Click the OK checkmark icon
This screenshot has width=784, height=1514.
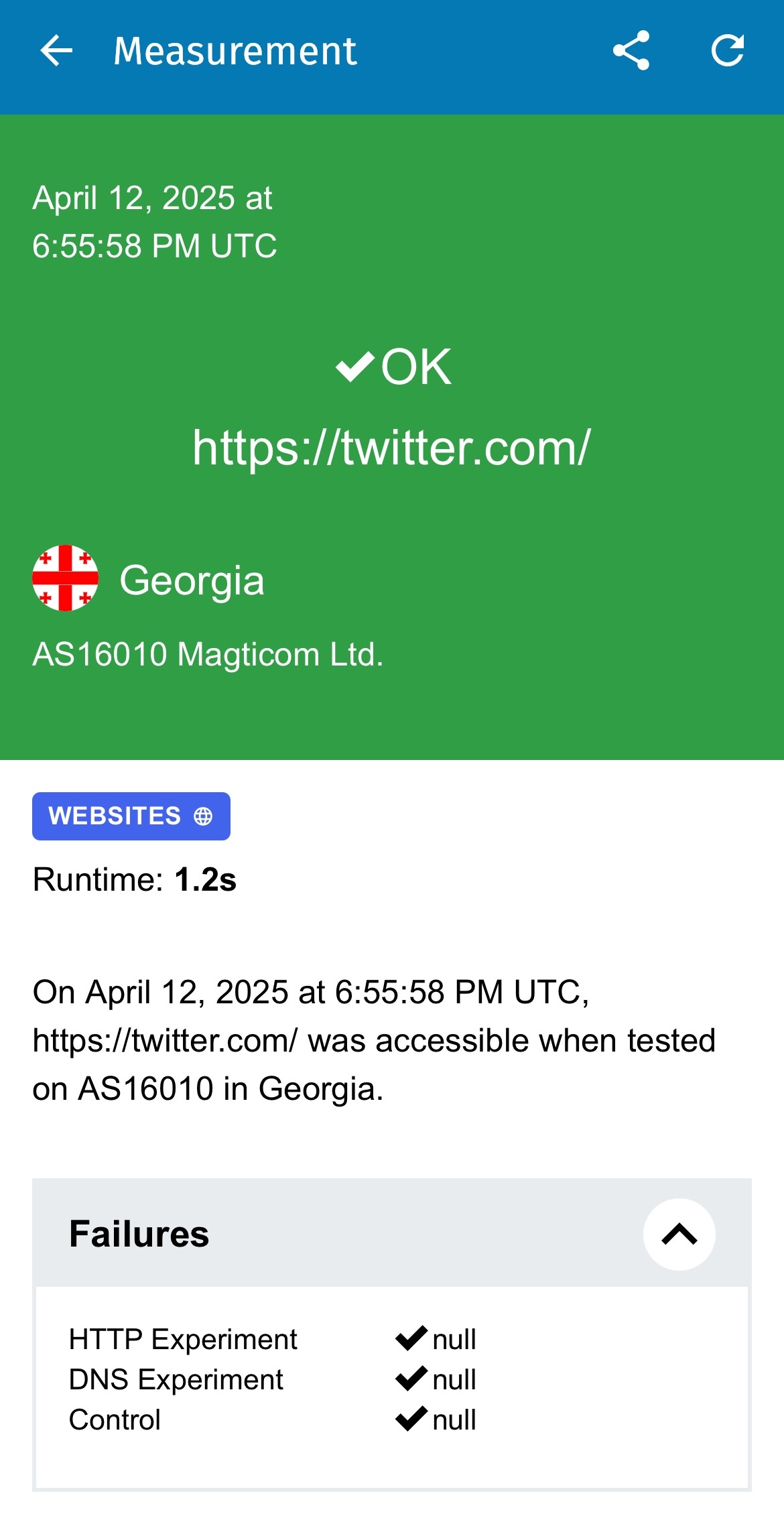click(354, 367)
